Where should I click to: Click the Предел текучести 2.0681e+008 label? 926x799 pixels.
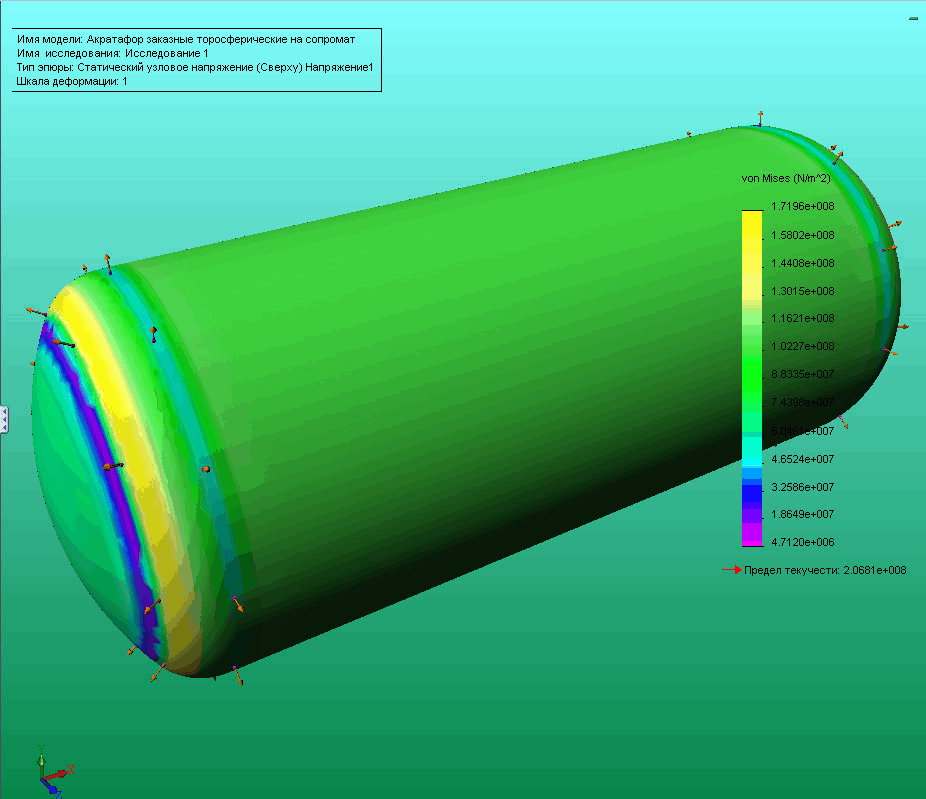click(x=825, y=570)
